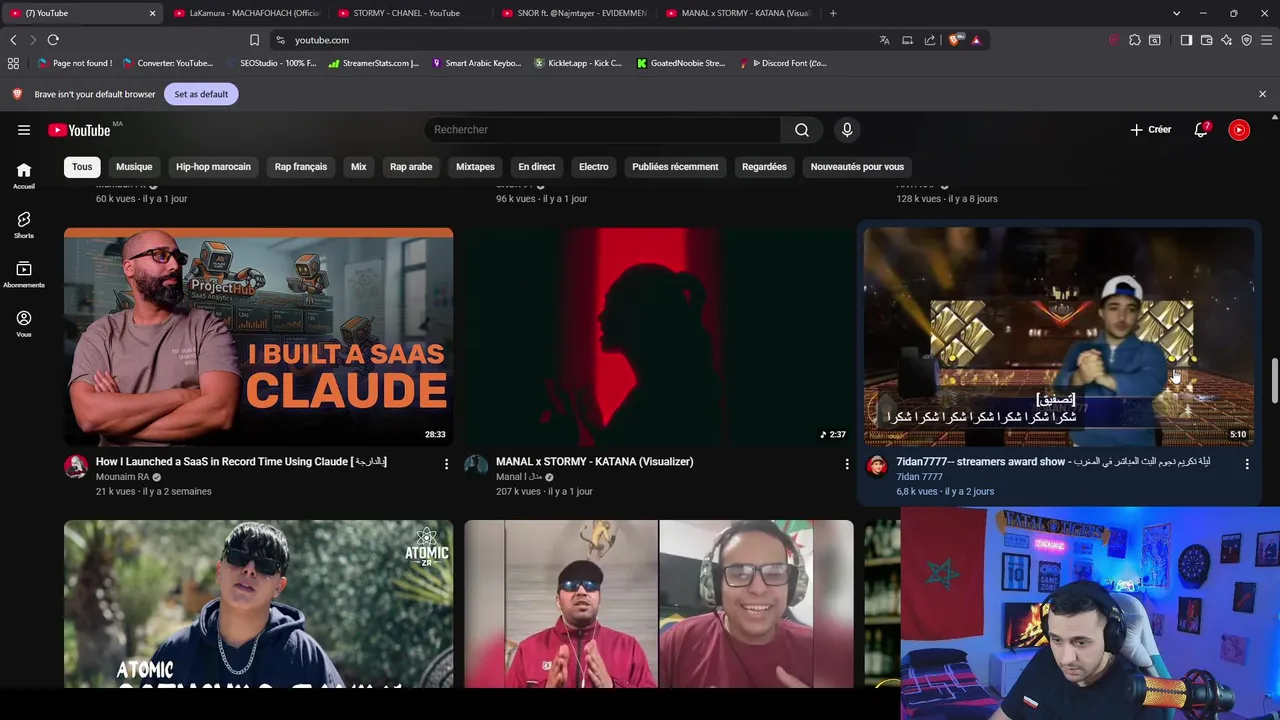Select the Electro filter chip

pyautogui.click(x=594, y=167)
